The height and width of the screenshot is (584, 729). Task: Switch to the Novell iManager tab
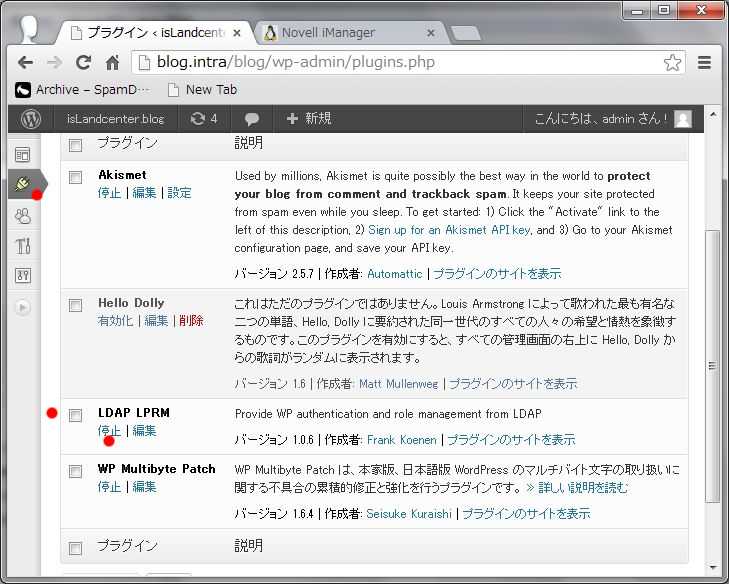tap(349, 33)
